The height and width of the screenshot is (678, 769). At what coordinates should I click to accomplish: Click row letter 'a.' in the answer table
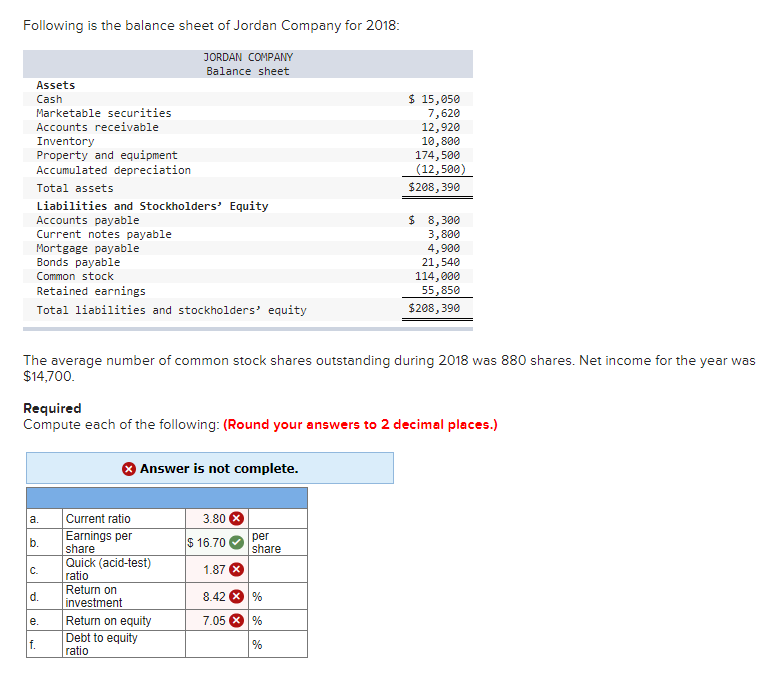point(34,519)
